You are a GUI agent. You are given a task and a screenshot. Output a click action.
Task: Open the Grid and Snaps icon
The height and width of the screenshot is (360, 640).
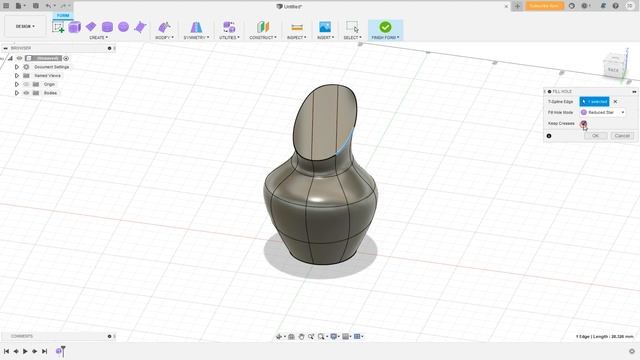(345, 336)
